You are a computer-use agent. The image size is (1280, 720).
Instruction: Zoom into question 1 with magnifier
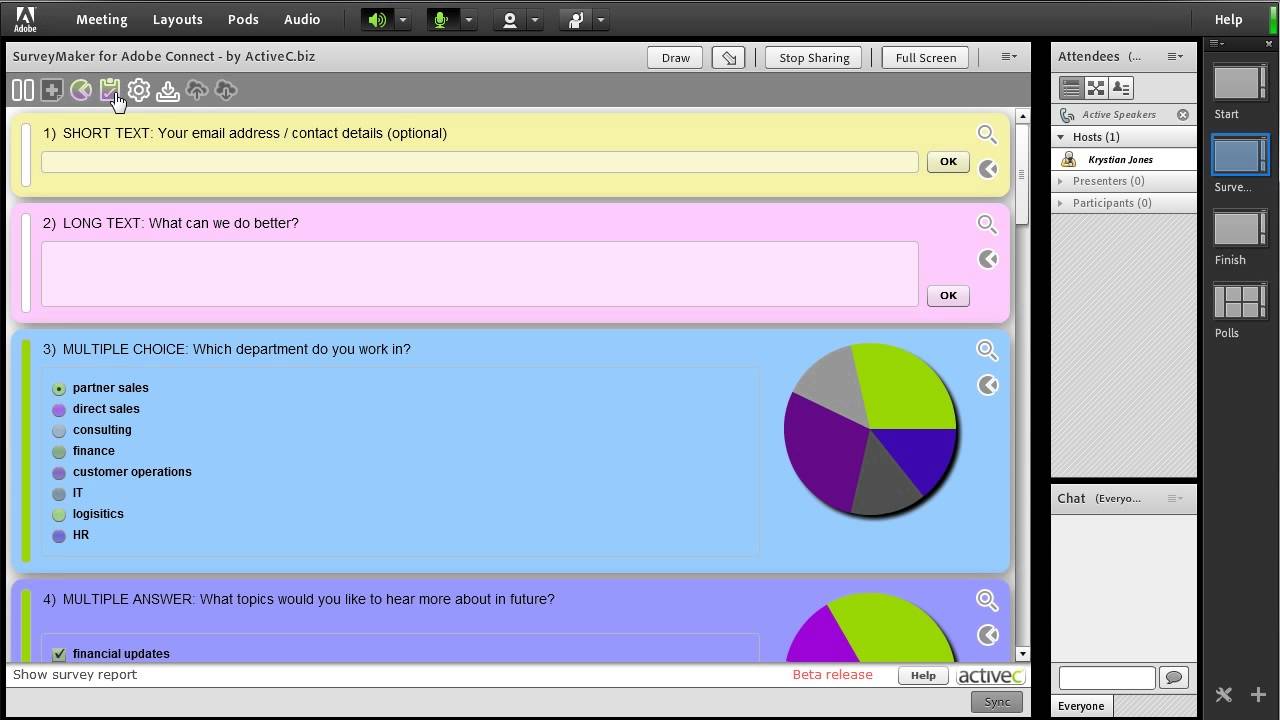987,134
